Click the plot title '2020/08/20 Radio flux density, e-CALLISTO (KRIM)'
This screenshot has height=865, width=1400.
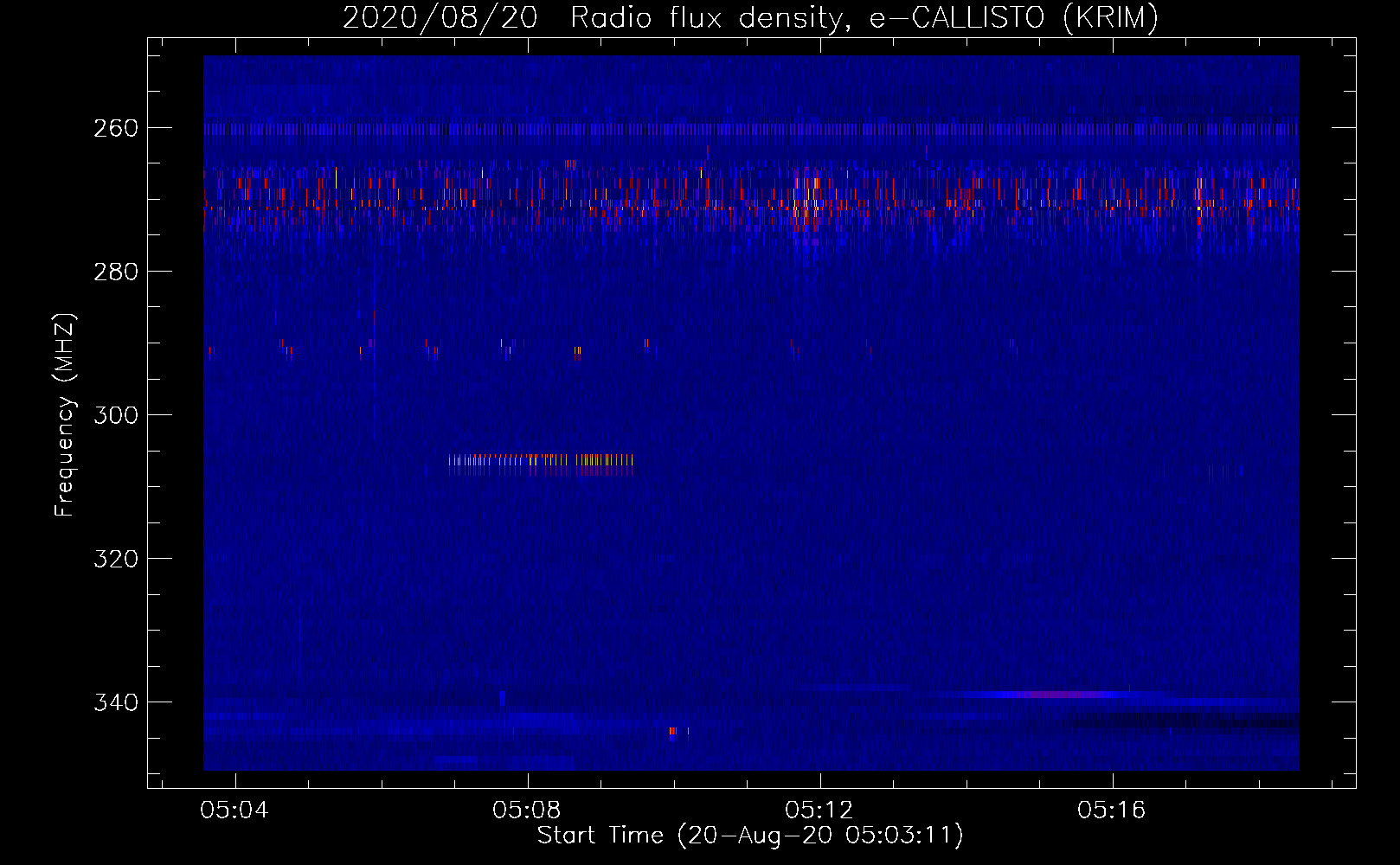750,17
